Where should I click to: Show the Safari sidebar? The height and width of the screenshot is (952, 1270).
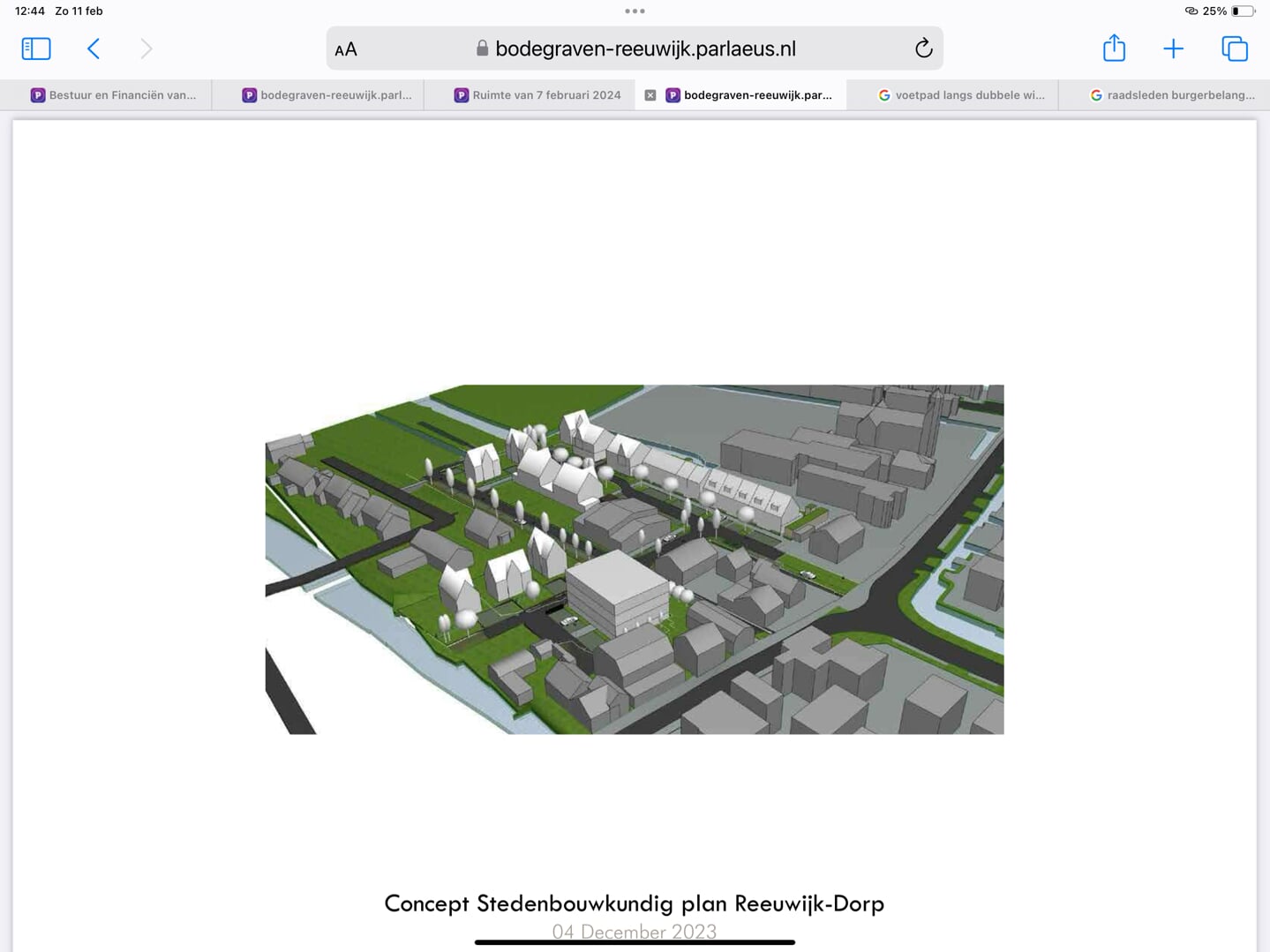pos(36,49)
